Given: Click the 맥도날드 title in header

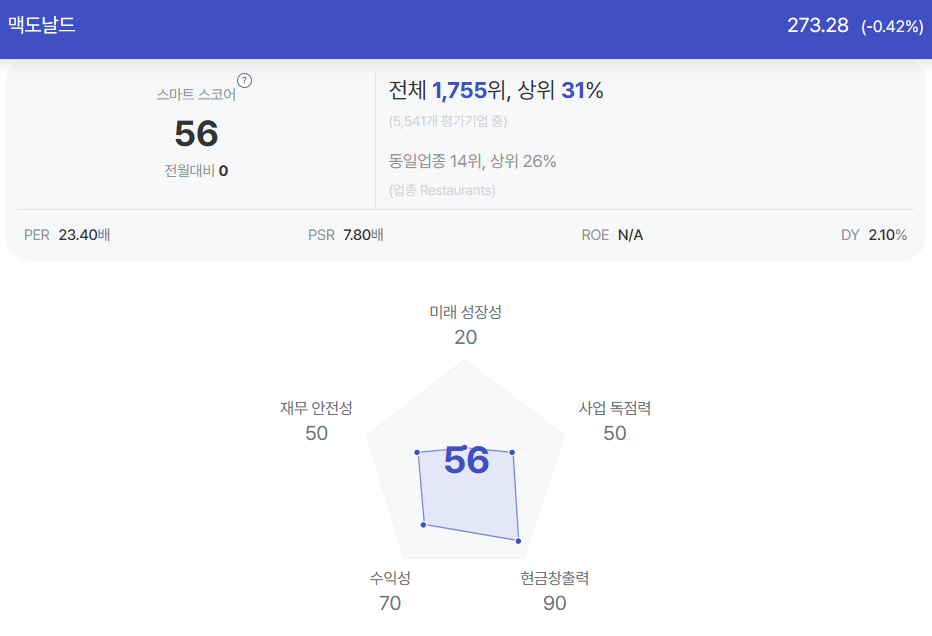Looking at the screenshot, I should [x=42, y=24].
